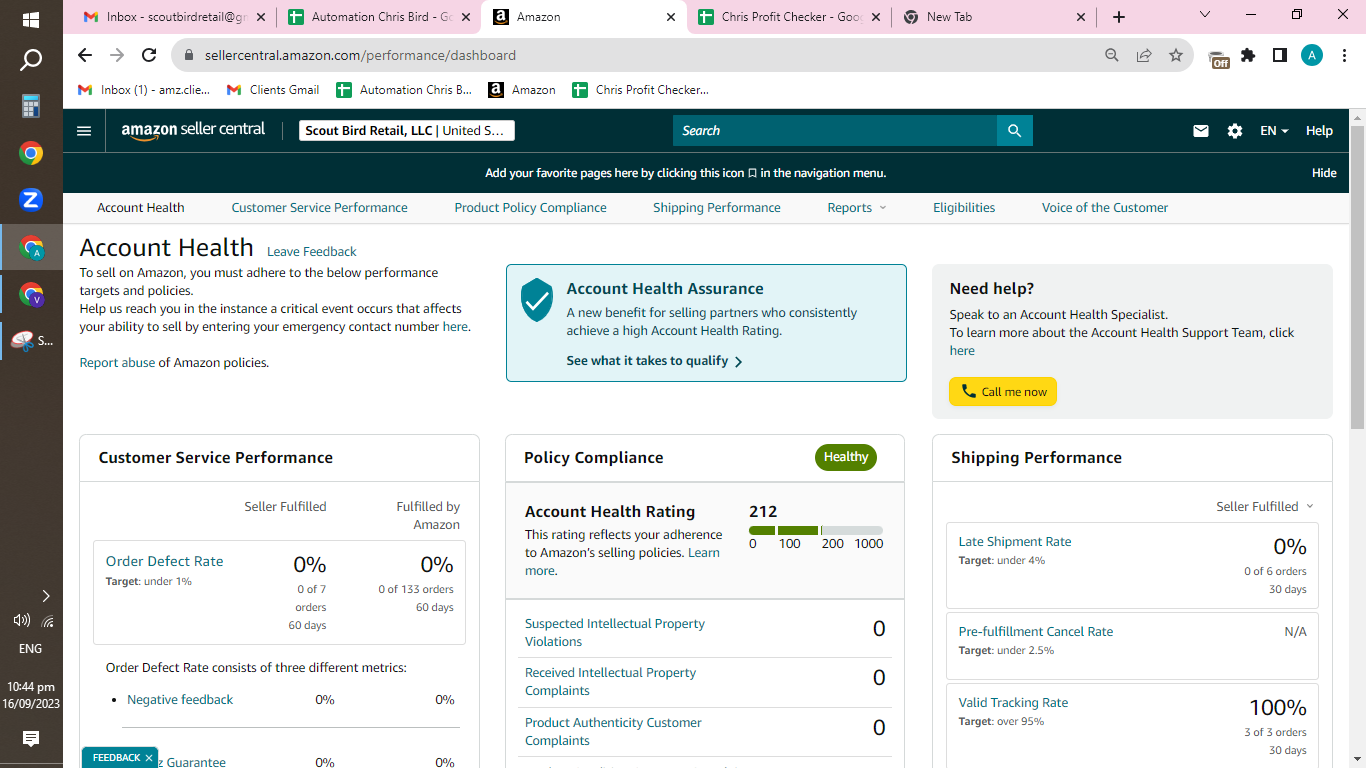Expand the taskbar chevron arrow
The height and width of the screenshot is (768, 1366).
click(45, 596)
